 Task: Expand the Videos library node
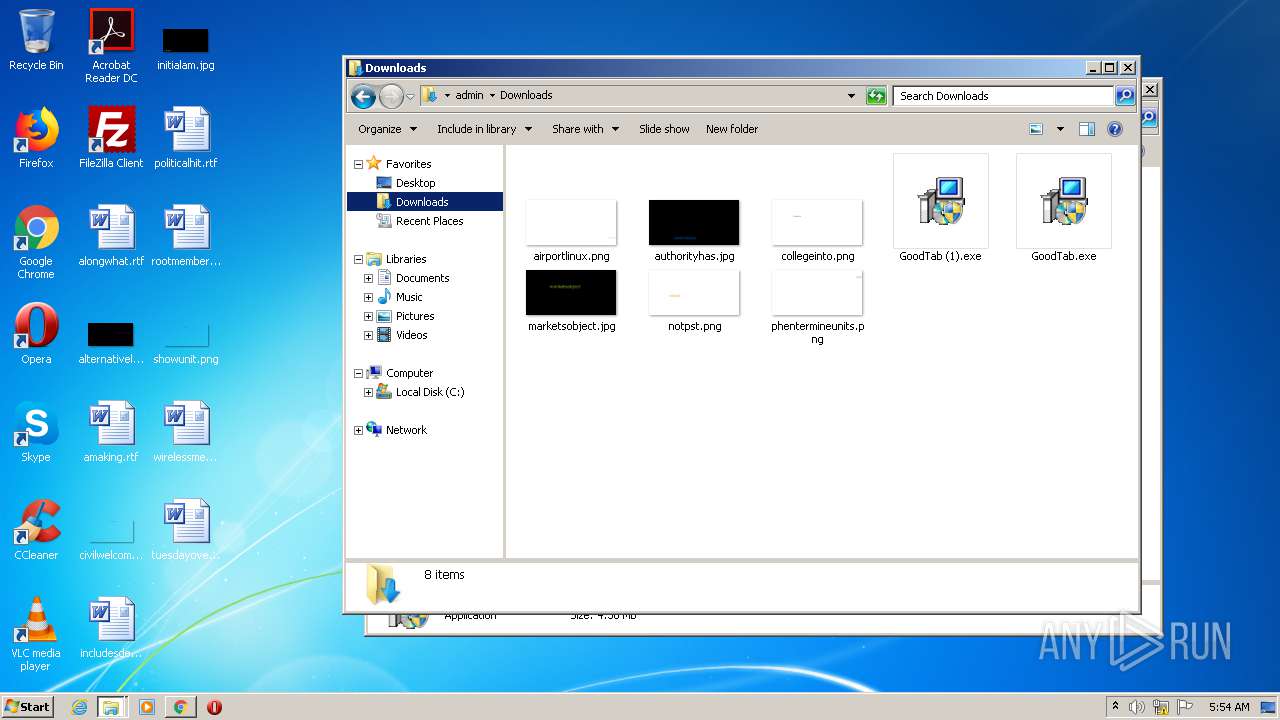click(368, 335)
